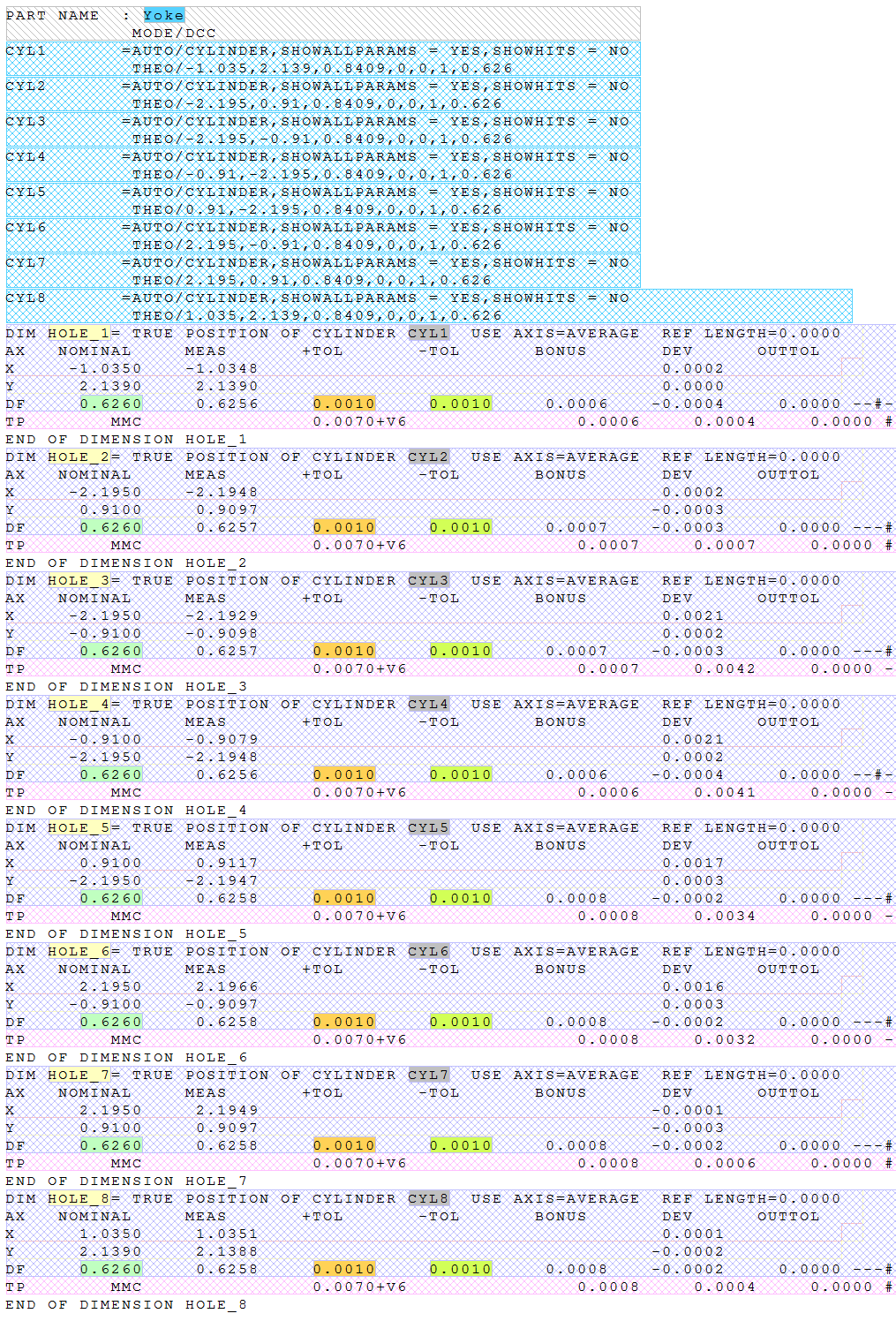Click the green DF nominal 0.6260 in HOLE_4
This screenshot has width=896, height=1321.
pos(110,774)
